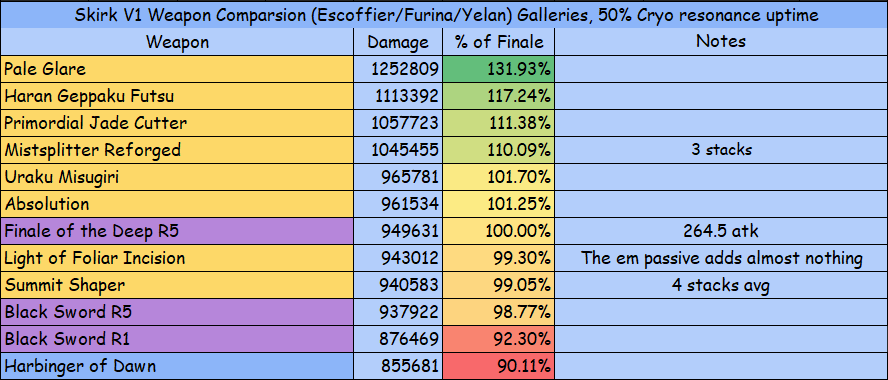Select the 3 stacks note cell
This screenshot has height=380, width=888.
pyautogui.click(x=721, y=150)
